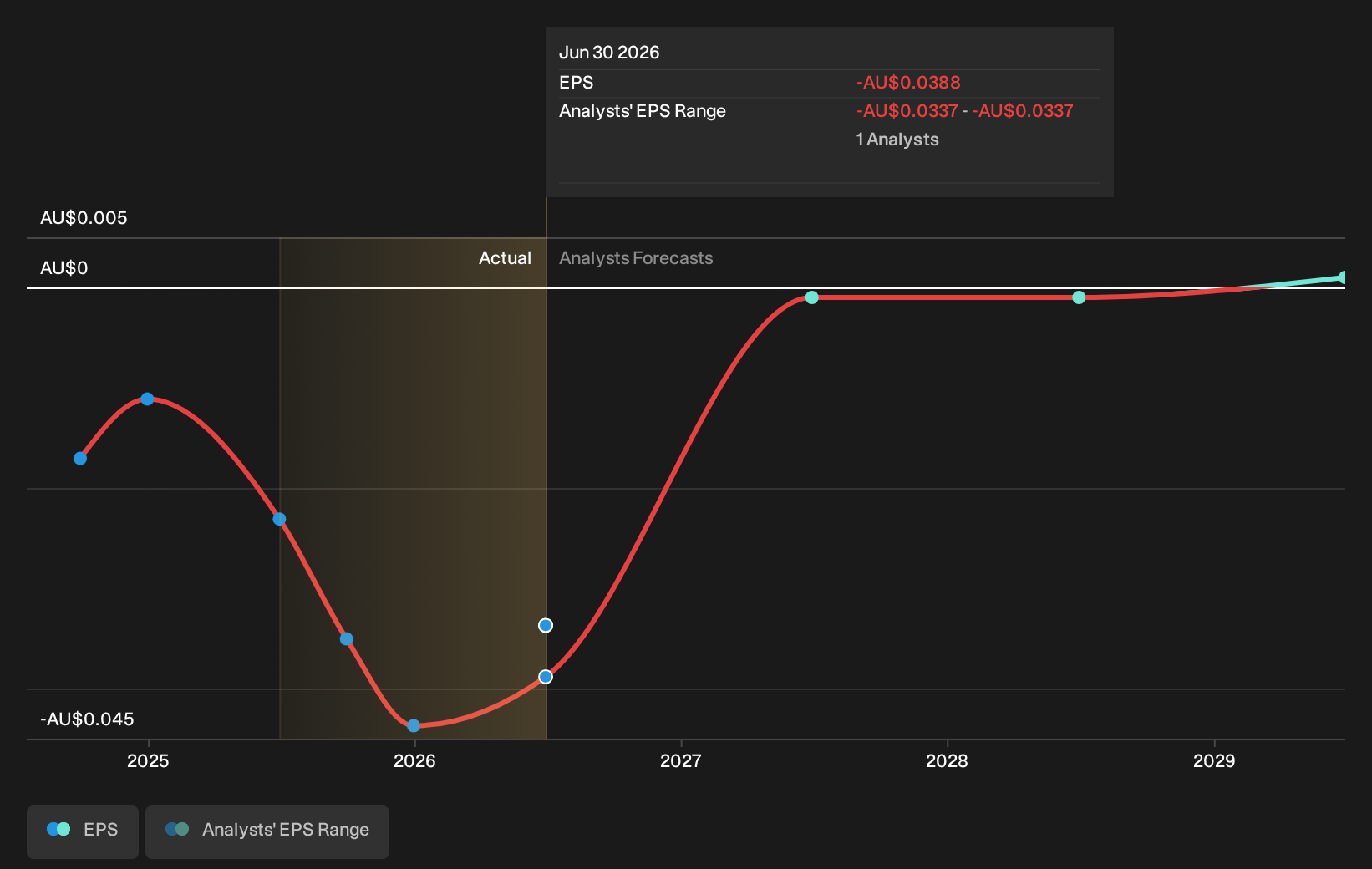Select the forecast point at mid-2027
The height and width of the screenshot is (869, 1372).
click(812, 297)
